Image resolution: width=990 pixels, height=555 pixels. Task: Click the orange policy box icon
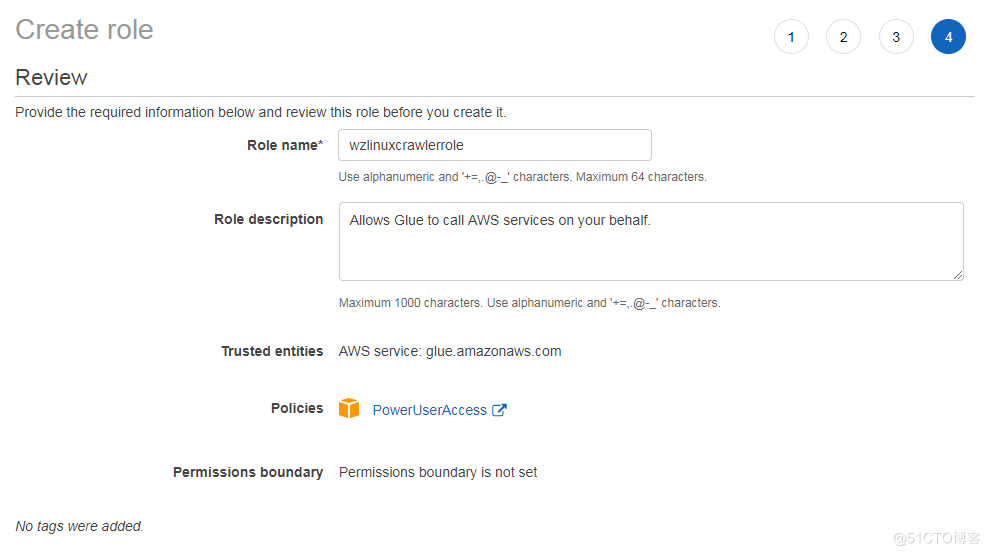coord(349,409)
